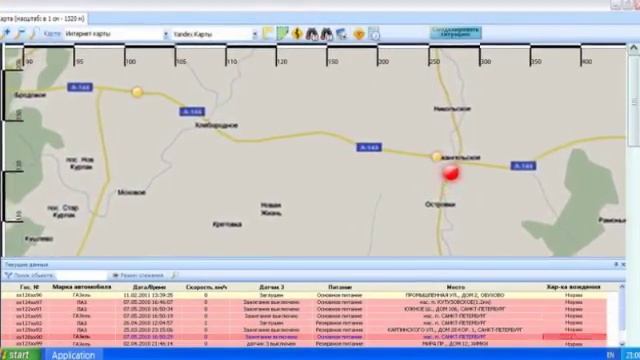Viewport: 640px width, 360px height.
Task: Select the row located at нас. п. КУТУЗОВСКОЕ
Action: click(304, 302)
